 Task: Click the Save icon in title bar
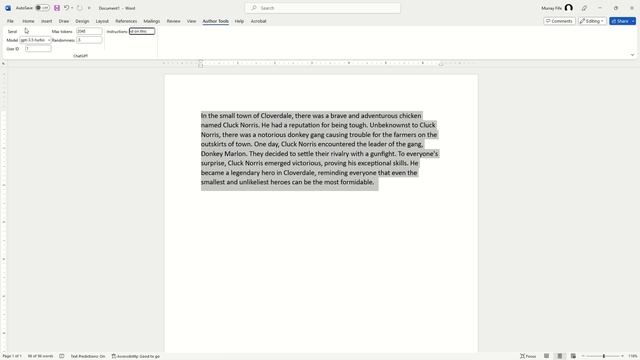click(57, 8)
